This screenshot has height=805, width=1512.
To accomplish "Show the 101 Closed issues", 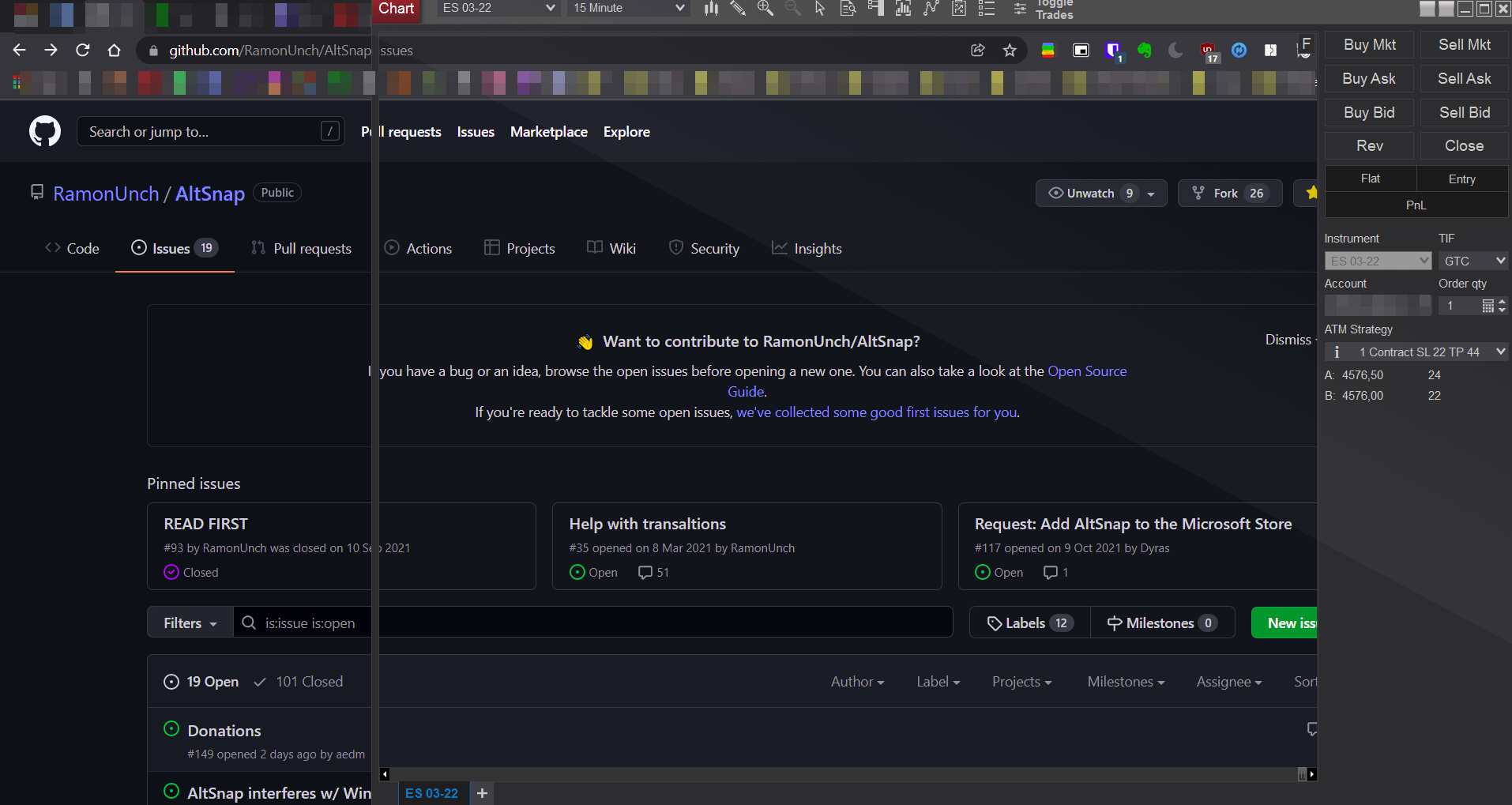I will [299, 681].
